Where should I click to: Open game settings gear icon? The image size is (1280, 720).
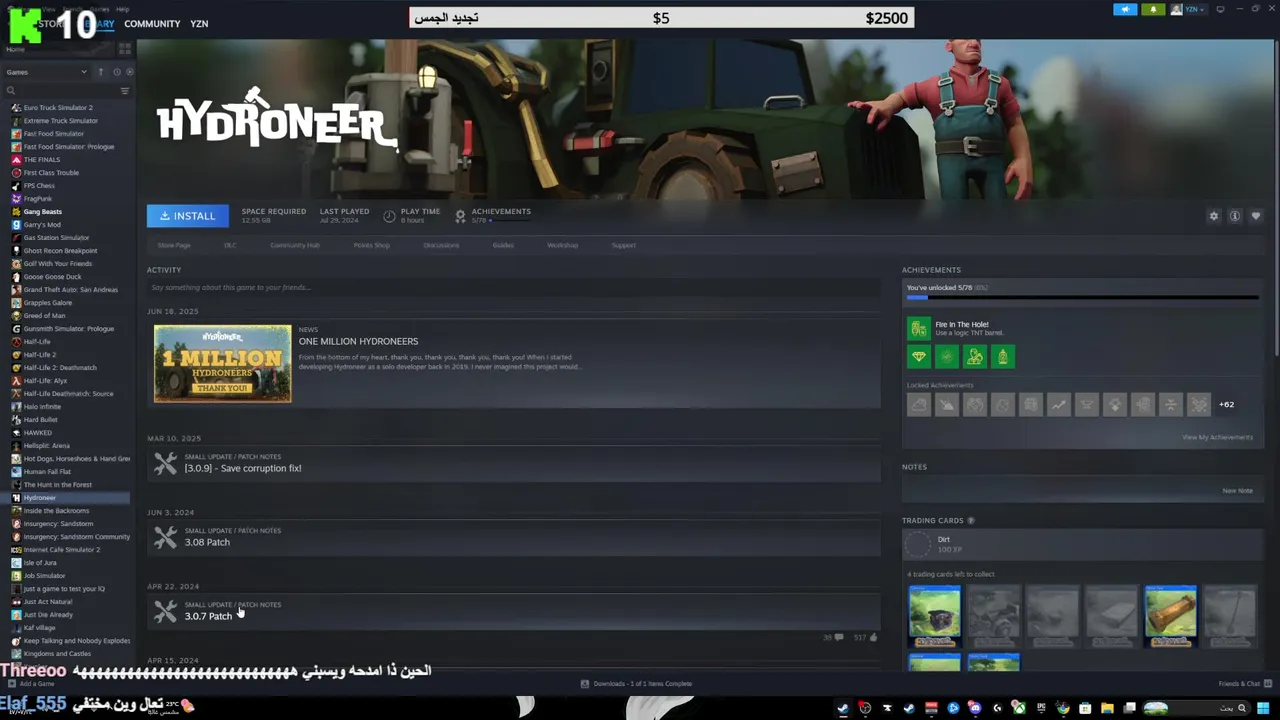[1214, 216]
